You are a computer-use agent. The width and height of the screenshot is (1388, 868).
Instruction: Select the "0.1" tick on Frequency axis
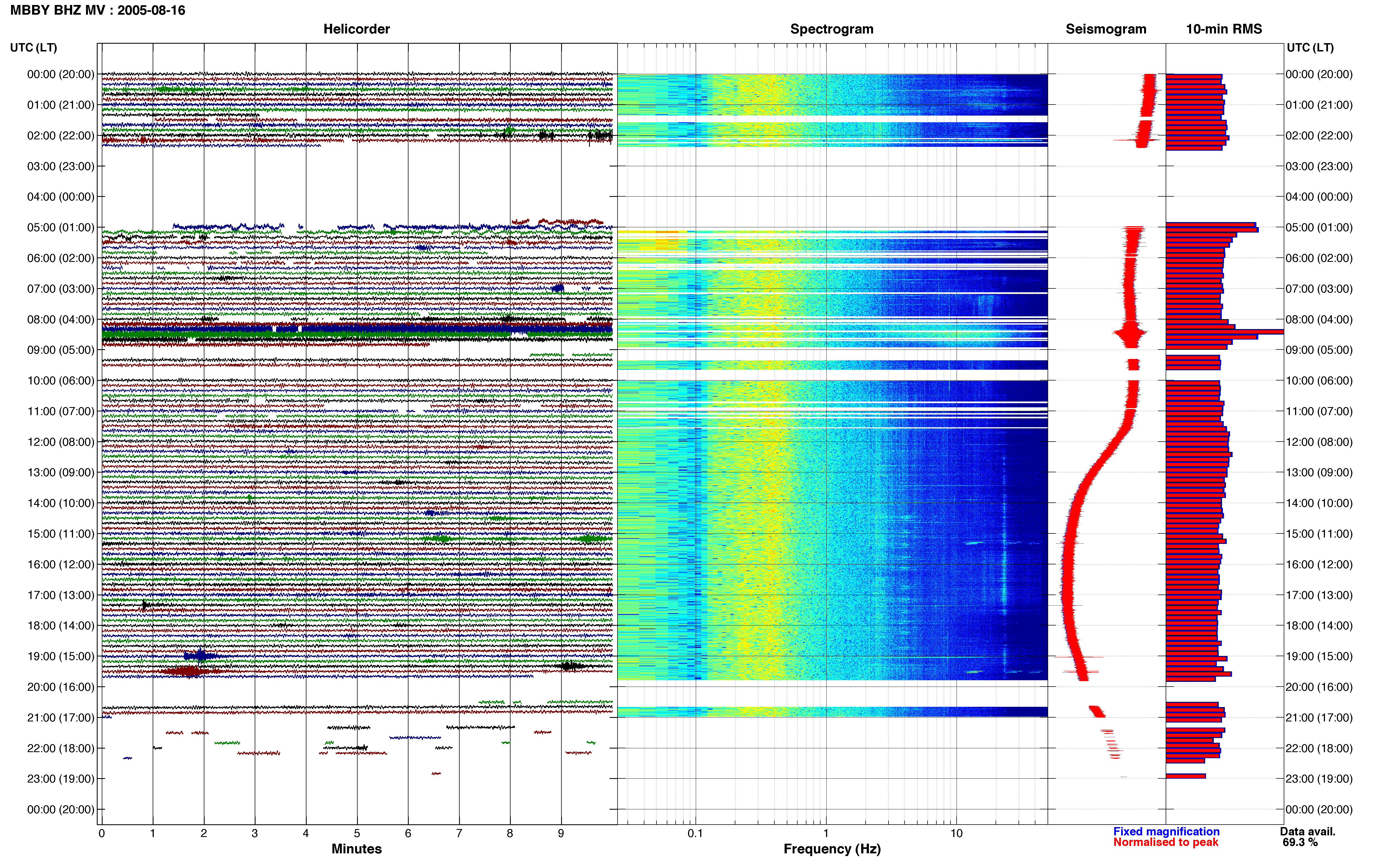[695, 833]
